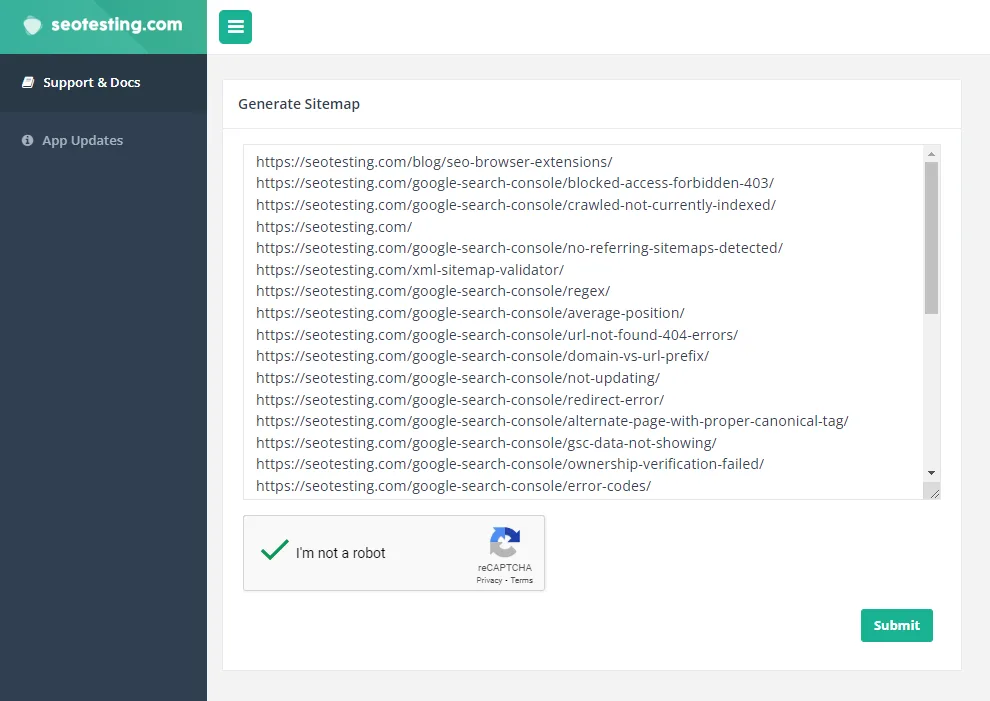Click the xml-sitemap-validator URL line

point(410,270)
